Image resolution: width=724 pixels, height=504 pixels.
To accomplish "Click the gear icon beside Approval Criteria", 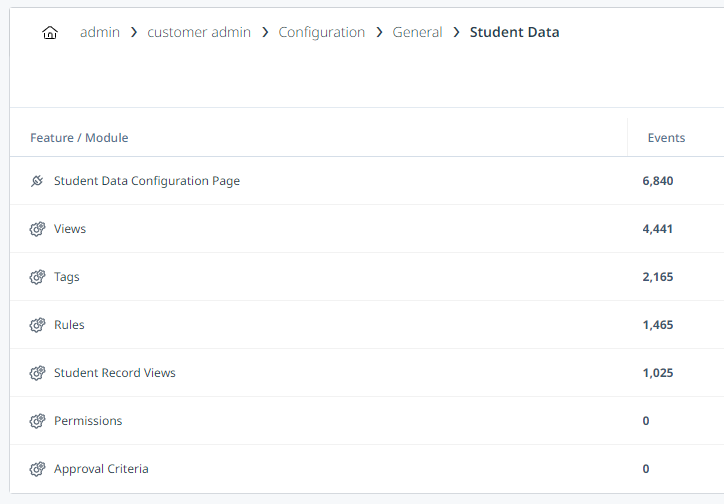I will coord(37,469).
